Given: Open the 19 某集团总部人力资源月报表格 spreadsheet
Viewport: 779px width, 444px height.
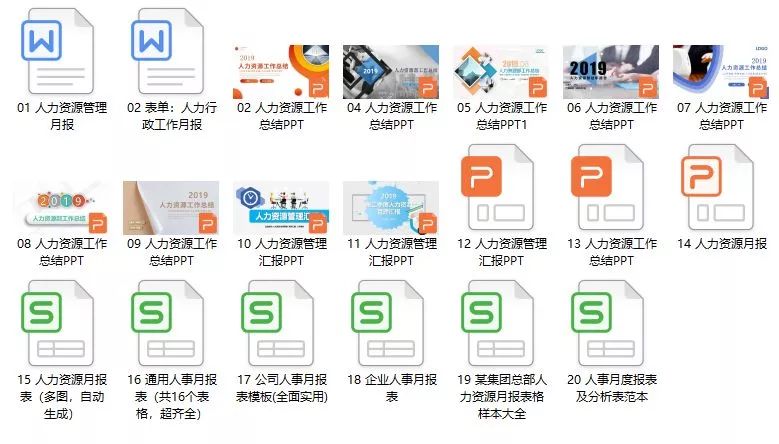Looking at the screenshot, I should tap(498, 323).
